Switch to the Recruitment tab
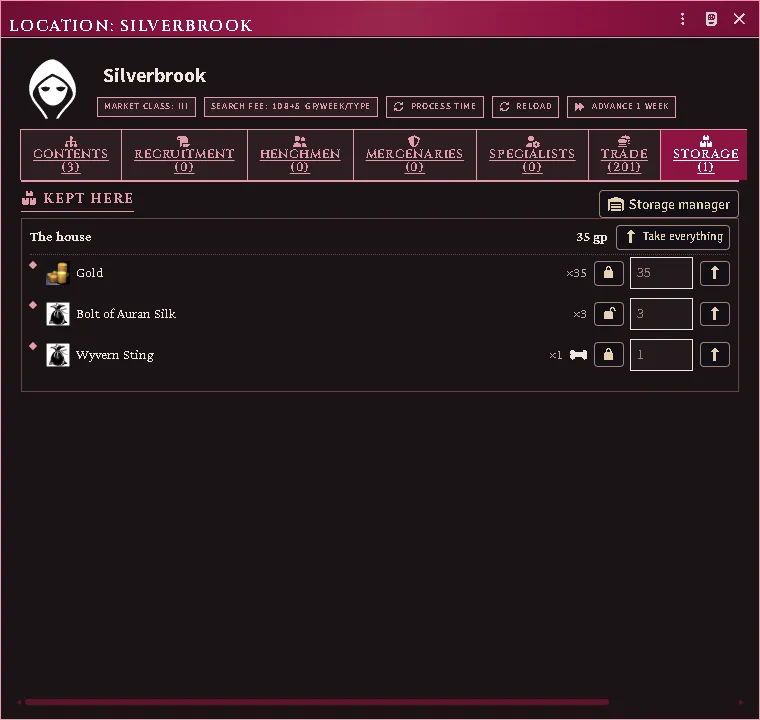 [x=184, y=155]
